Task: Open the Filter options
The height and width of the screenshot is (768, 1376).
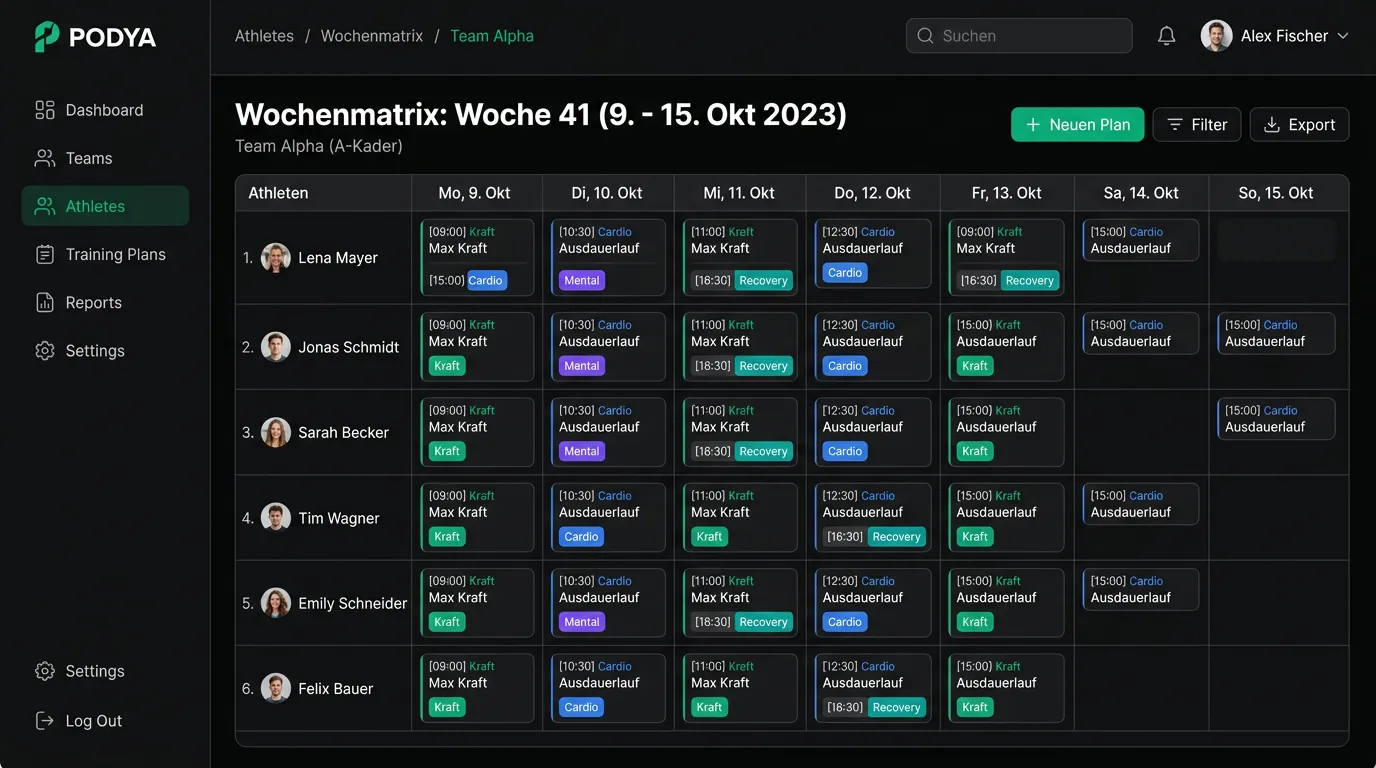Action: 1197,125
